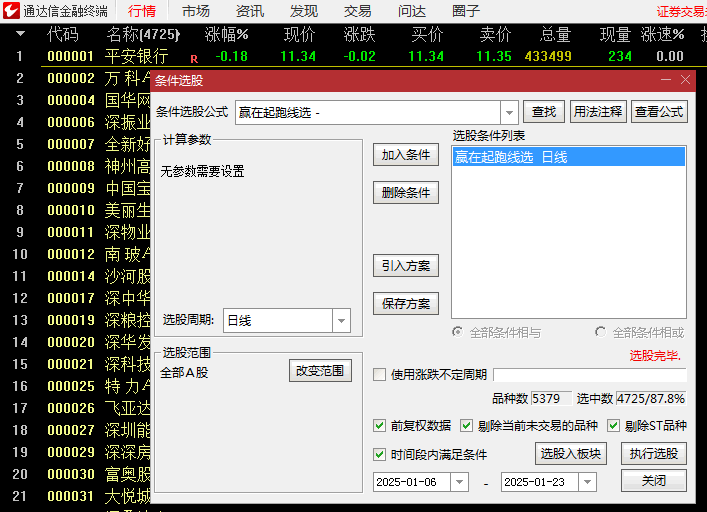The width and height of the screenshot is (707, 512).
Task: Click the 选股入板块 button
Action: (571, 454)
